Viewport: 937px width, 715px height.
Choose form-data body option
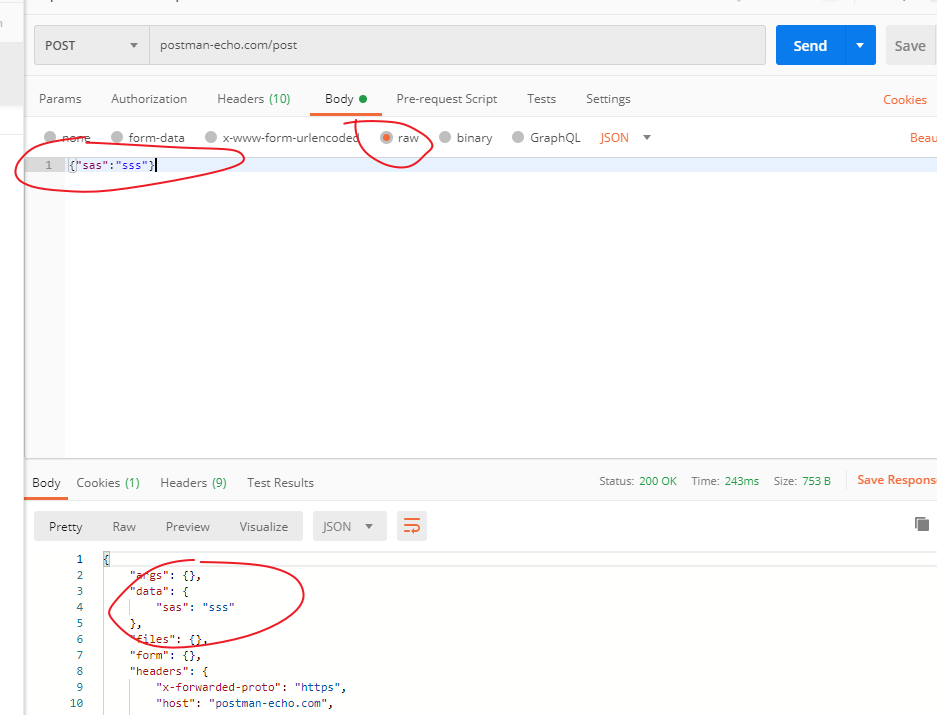[x=117, y=138]
